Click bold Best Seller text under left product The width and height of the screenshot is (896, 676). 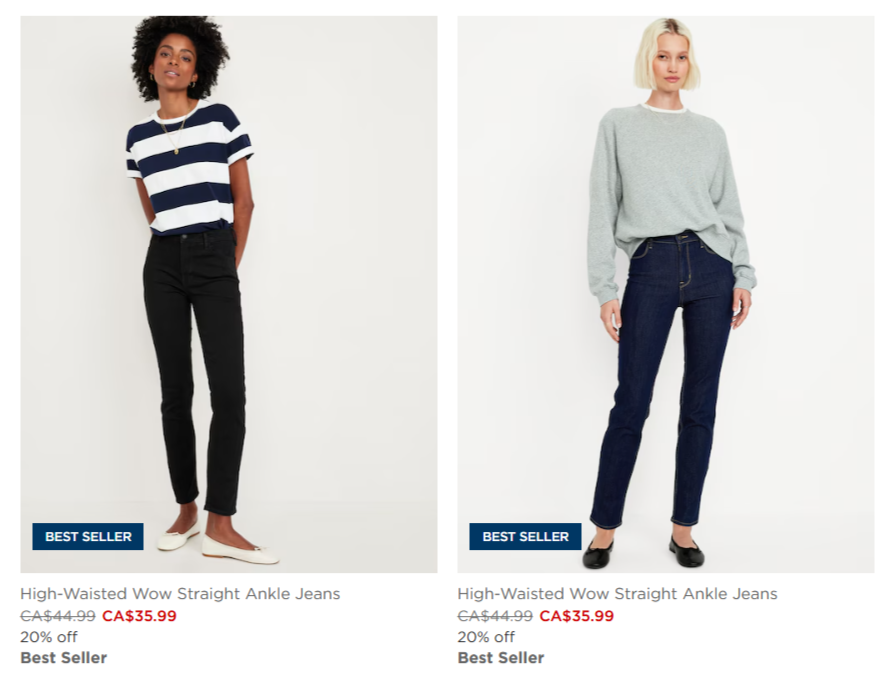point(64,658)
